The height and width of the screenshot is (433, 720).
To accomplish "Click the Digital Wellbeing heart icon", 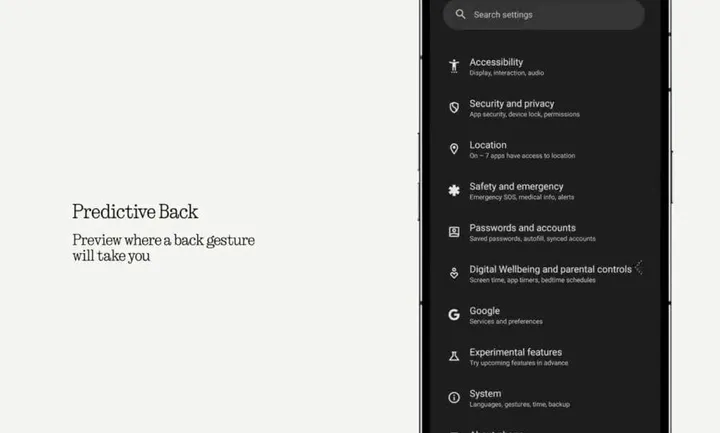I will click(x=454, y=273).
